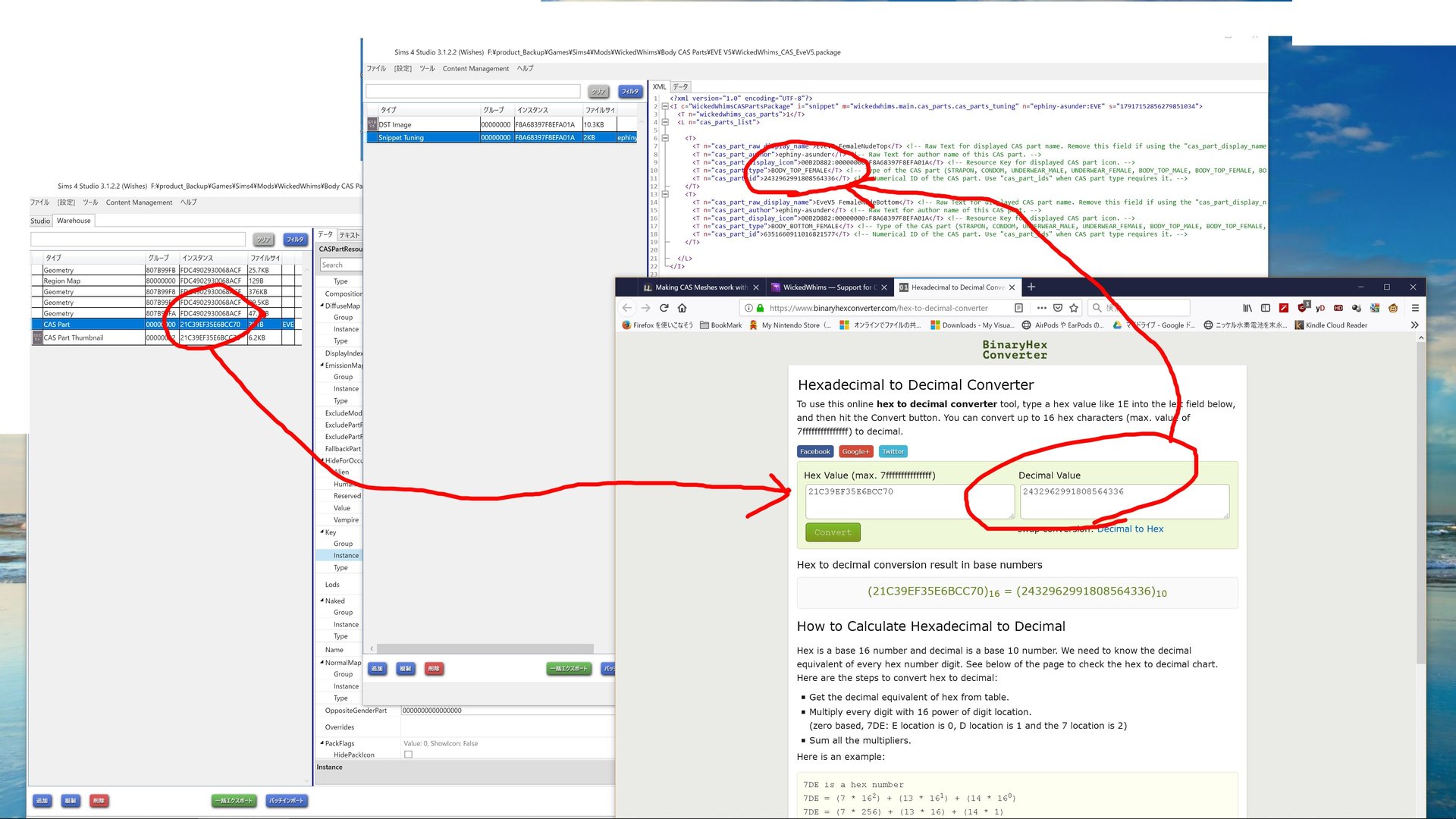This screenshot has height=819, width=1456.
Task: Go back in the Firefox browser
Action: pyautogui.click(x=626, y=308)
